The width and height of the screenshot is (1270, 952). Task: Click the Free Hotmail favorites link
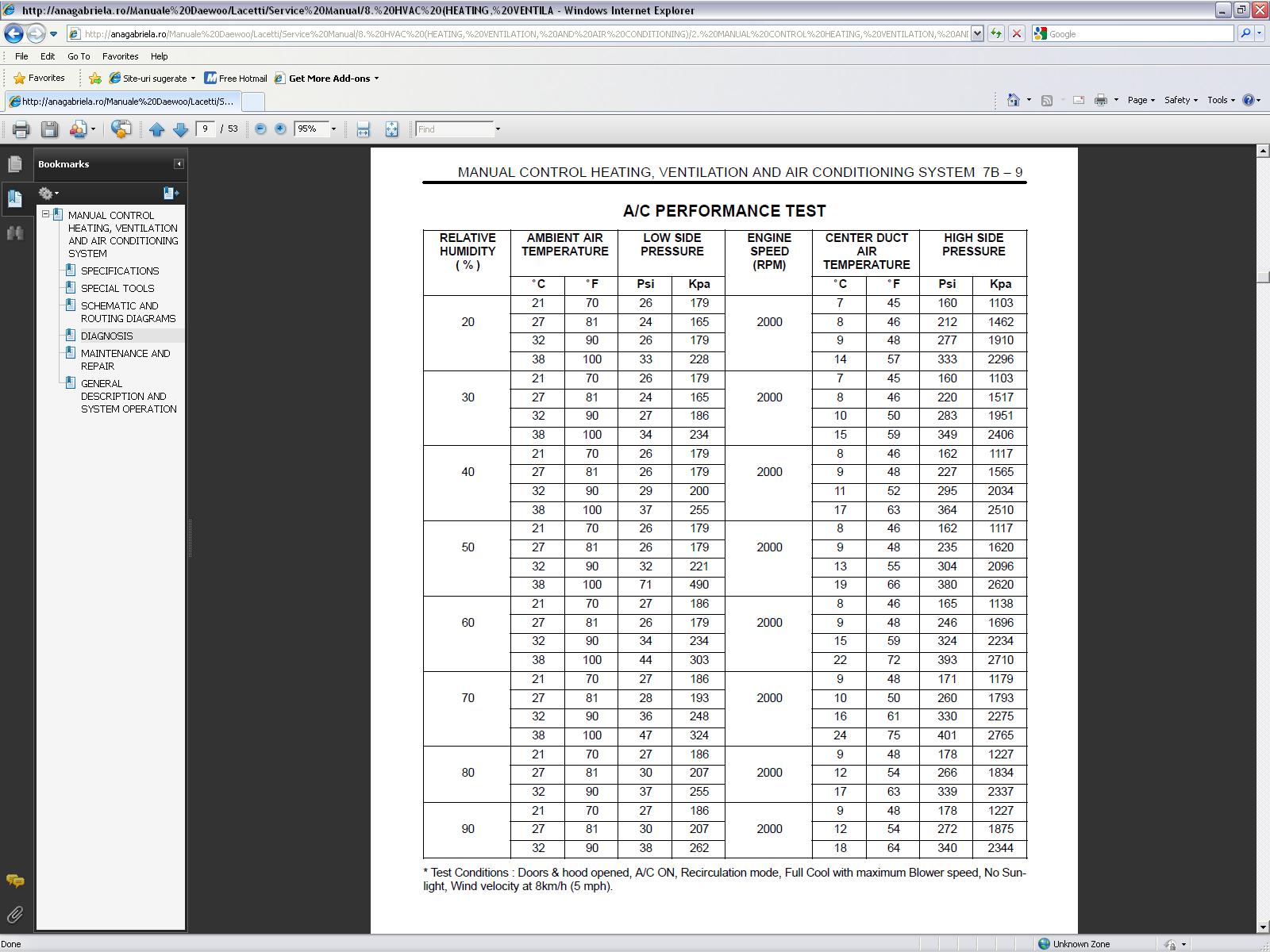click(x=236, y=78)
